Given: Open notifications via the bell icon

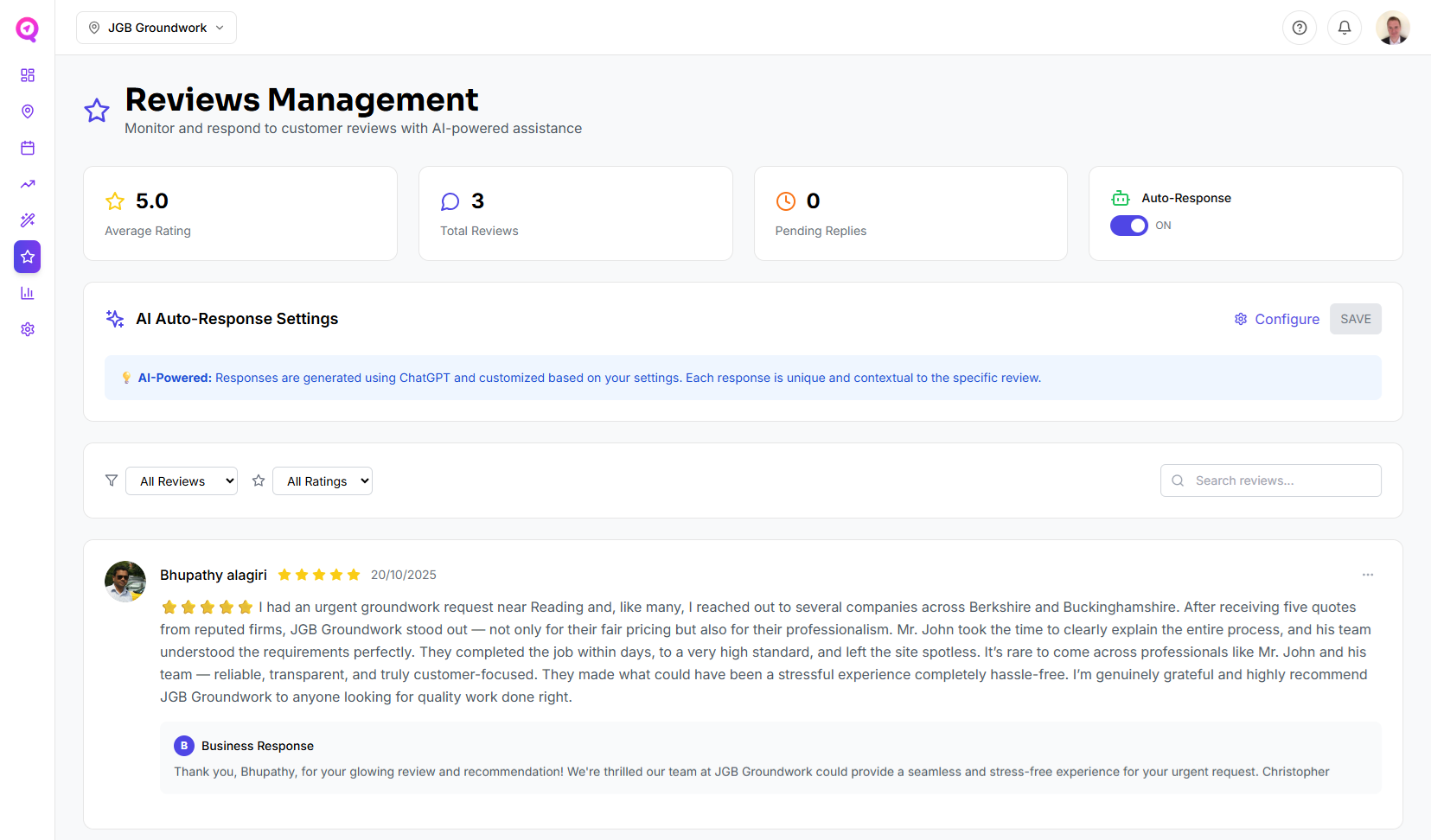Looking at the screenshot, I should 1345,27.
